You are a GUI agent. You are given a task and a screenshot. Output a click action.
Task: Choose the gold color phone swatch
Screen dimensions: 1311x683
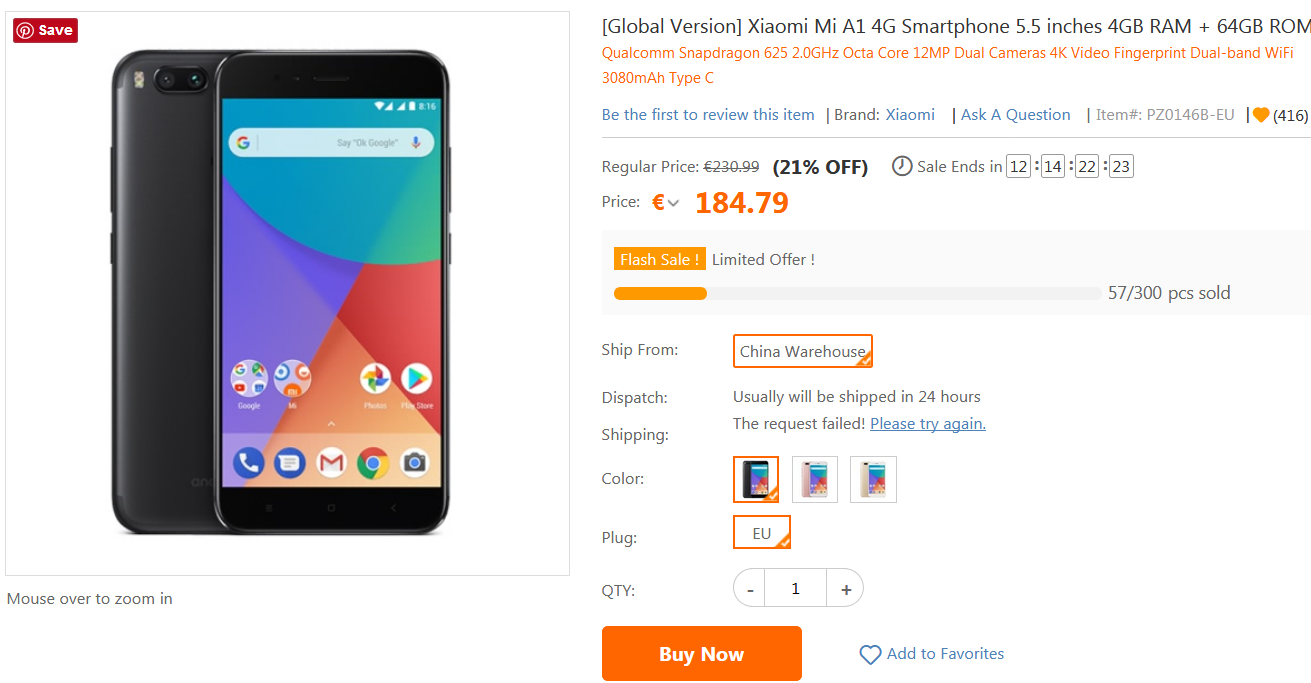pyautogui.click(x=873, y=479)
